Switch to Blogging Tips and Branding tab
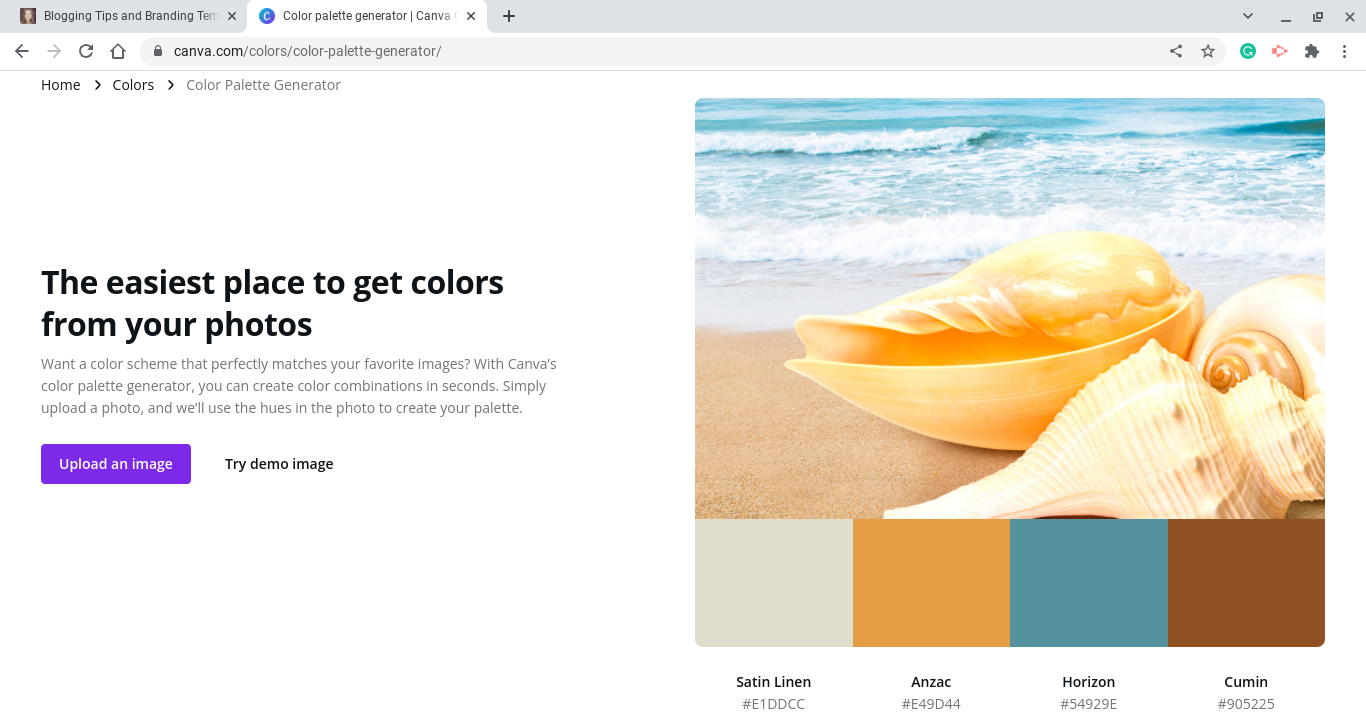 tap(128, 16)
